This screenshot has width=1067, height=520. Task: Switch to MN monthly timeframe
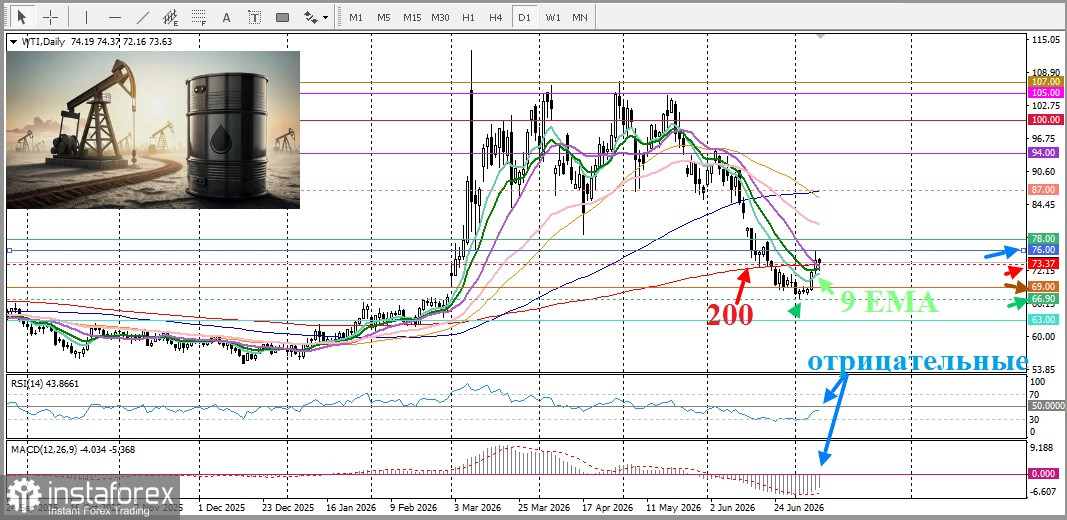pyautogui.click(x=580, y=17)
